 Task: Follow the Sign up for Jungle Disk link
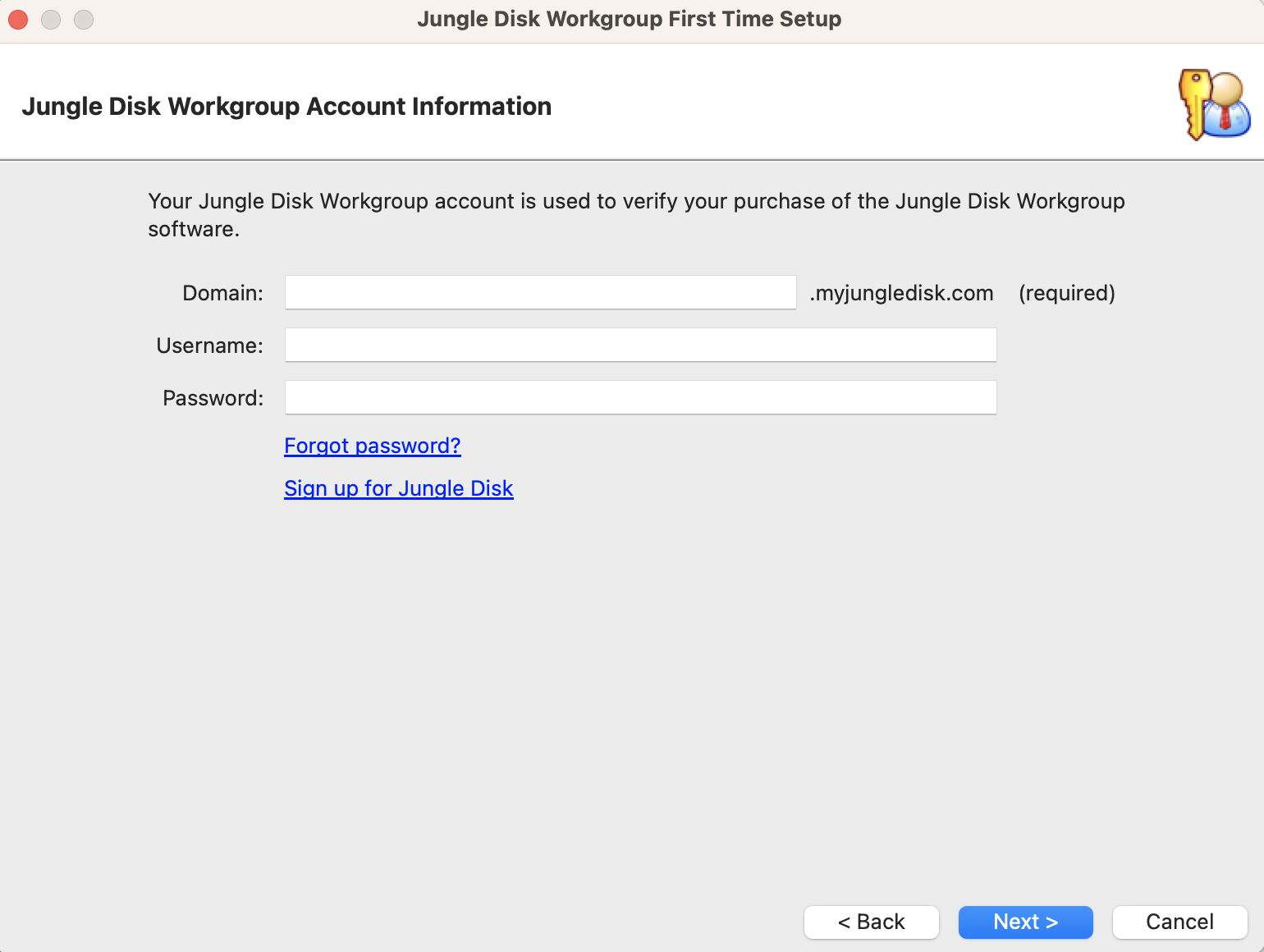(399, 488)
